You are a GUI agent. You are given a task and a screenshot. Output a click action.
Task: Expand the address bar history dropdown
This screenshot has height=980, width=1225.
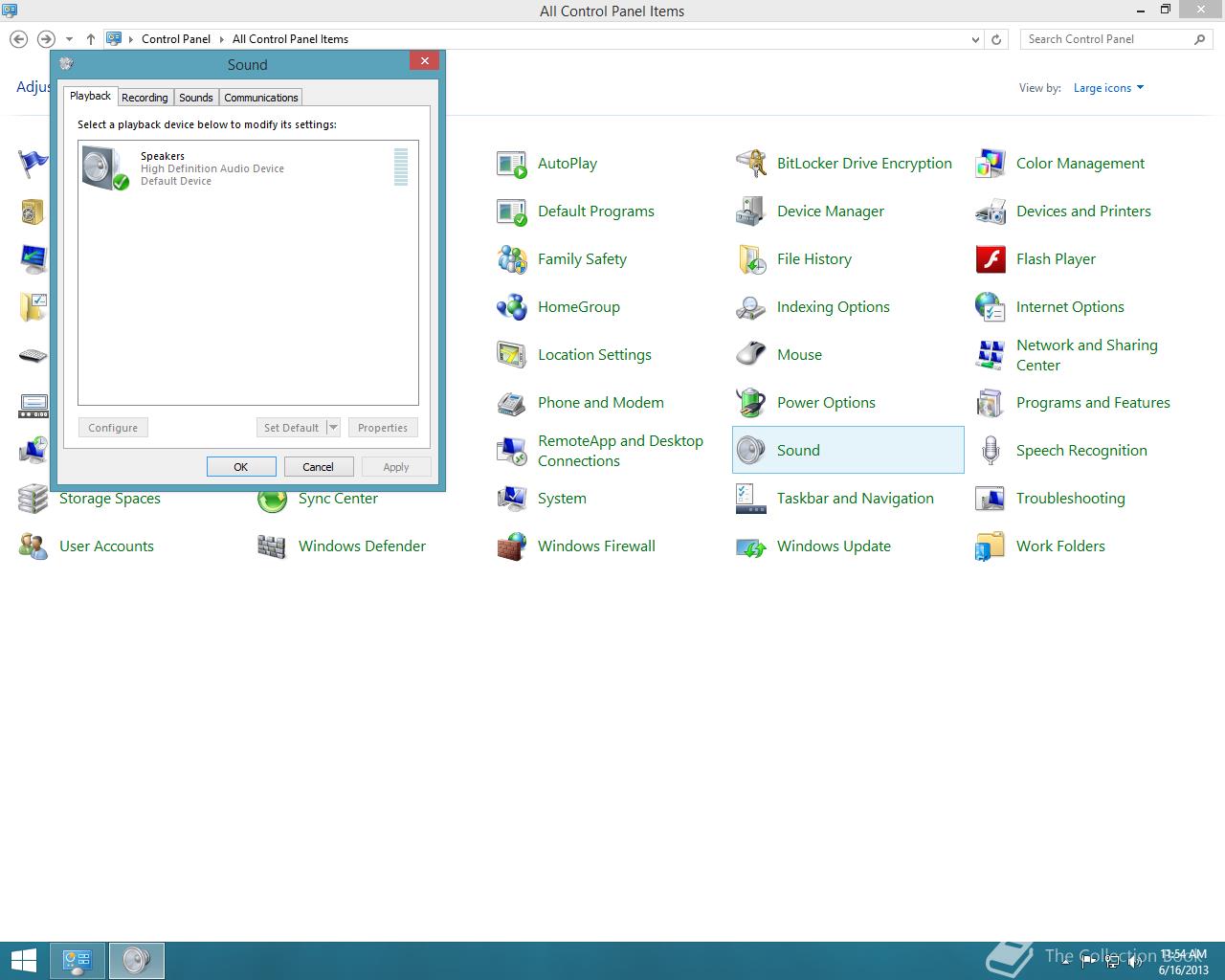tap(975, 39)
